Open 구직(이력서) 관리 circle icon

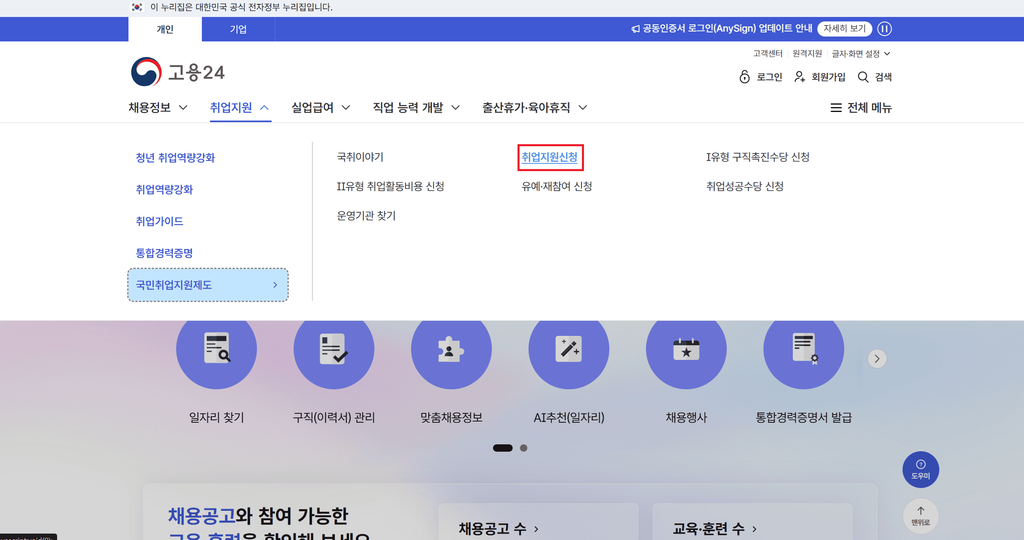(334, 349)
